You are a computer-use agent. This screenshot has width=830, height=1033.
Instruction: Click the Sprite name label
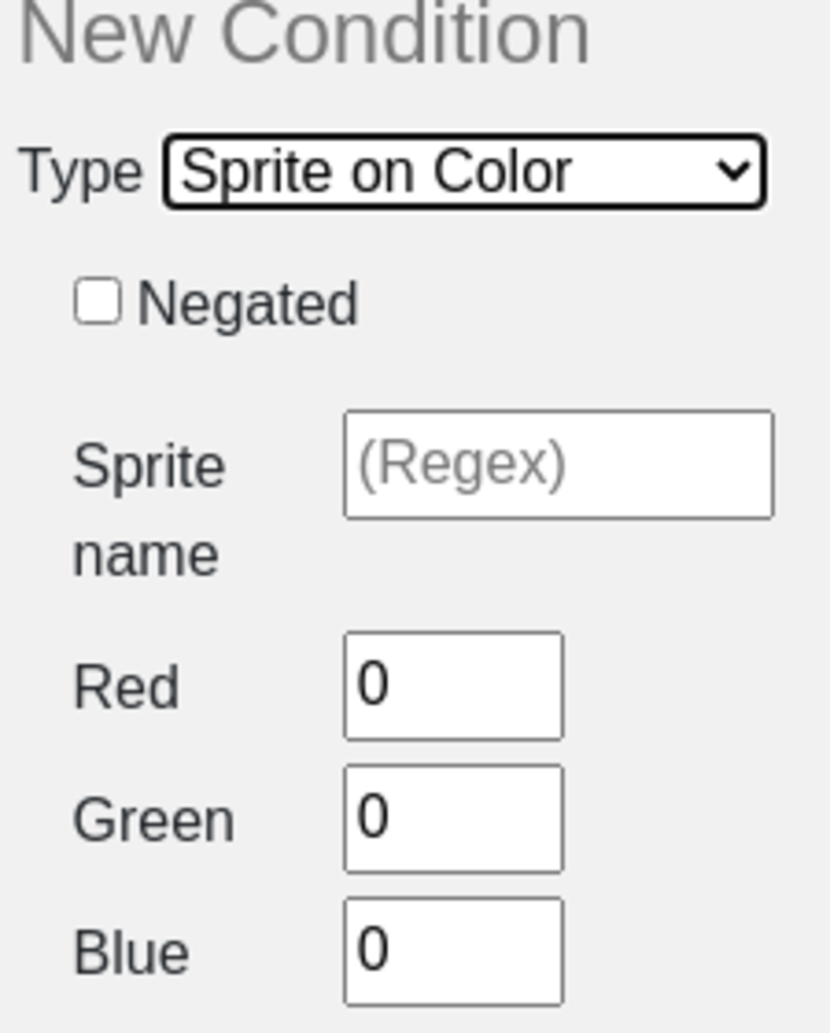(x=149, y=467)
